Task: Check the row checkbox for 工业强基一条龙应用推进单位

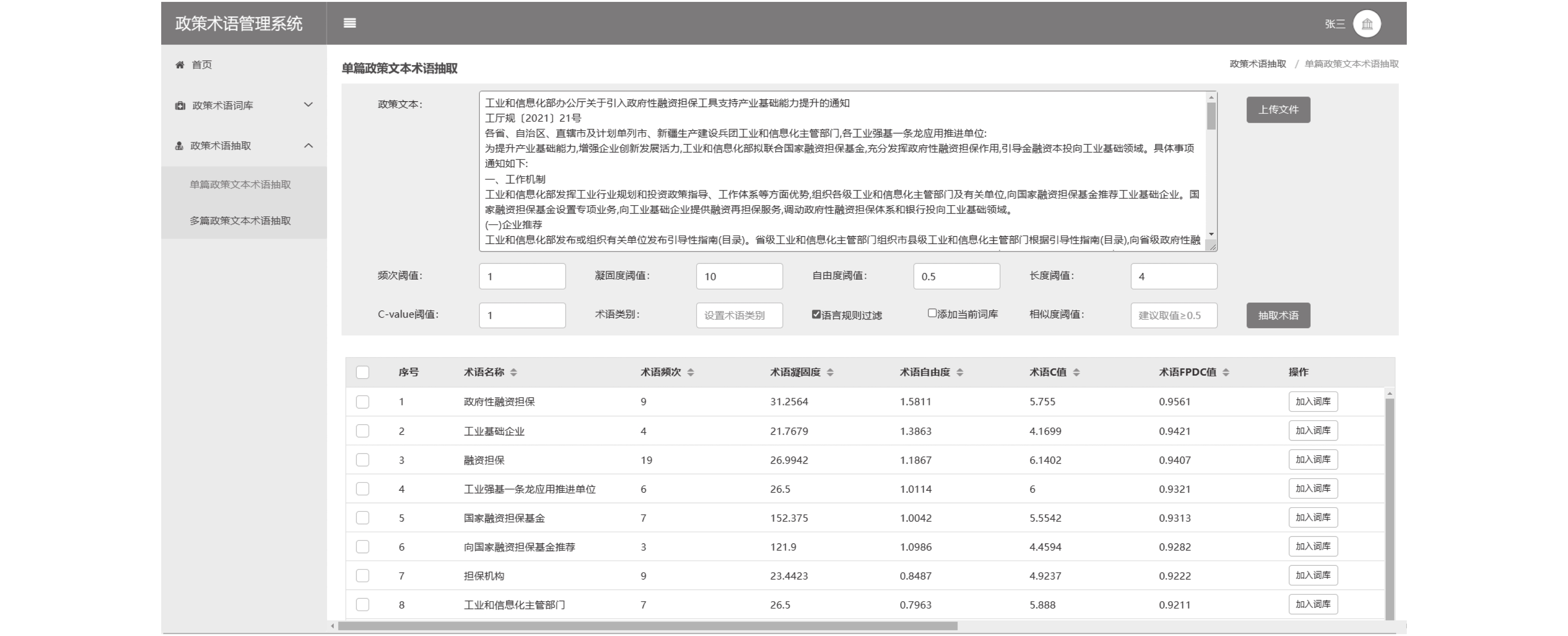Action: pyautogui.click(x=362, y=489)
